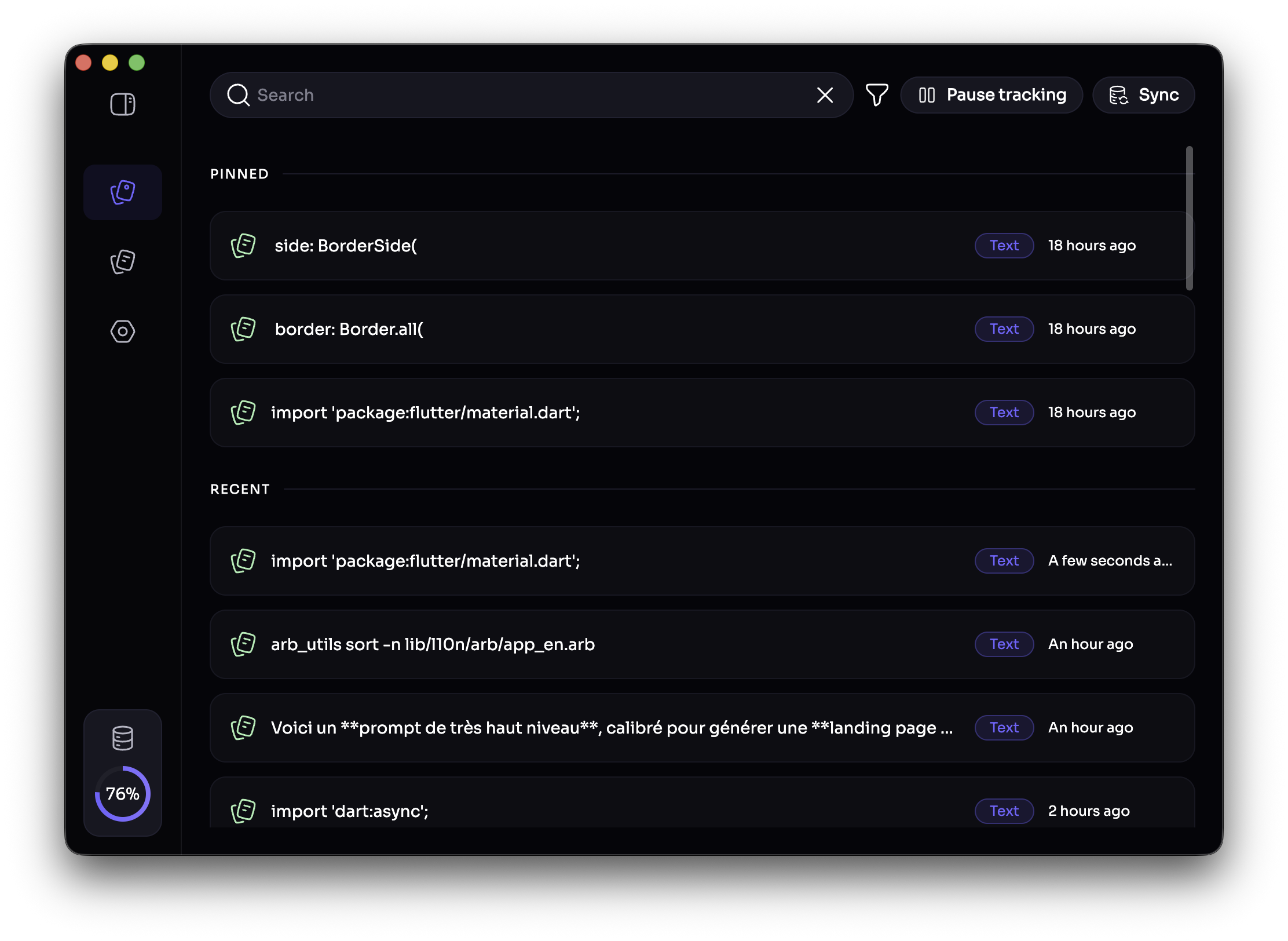This screenshot has height=941, width=1288.
Task: Collapse the RECENT section
Action: pos(240,488)
